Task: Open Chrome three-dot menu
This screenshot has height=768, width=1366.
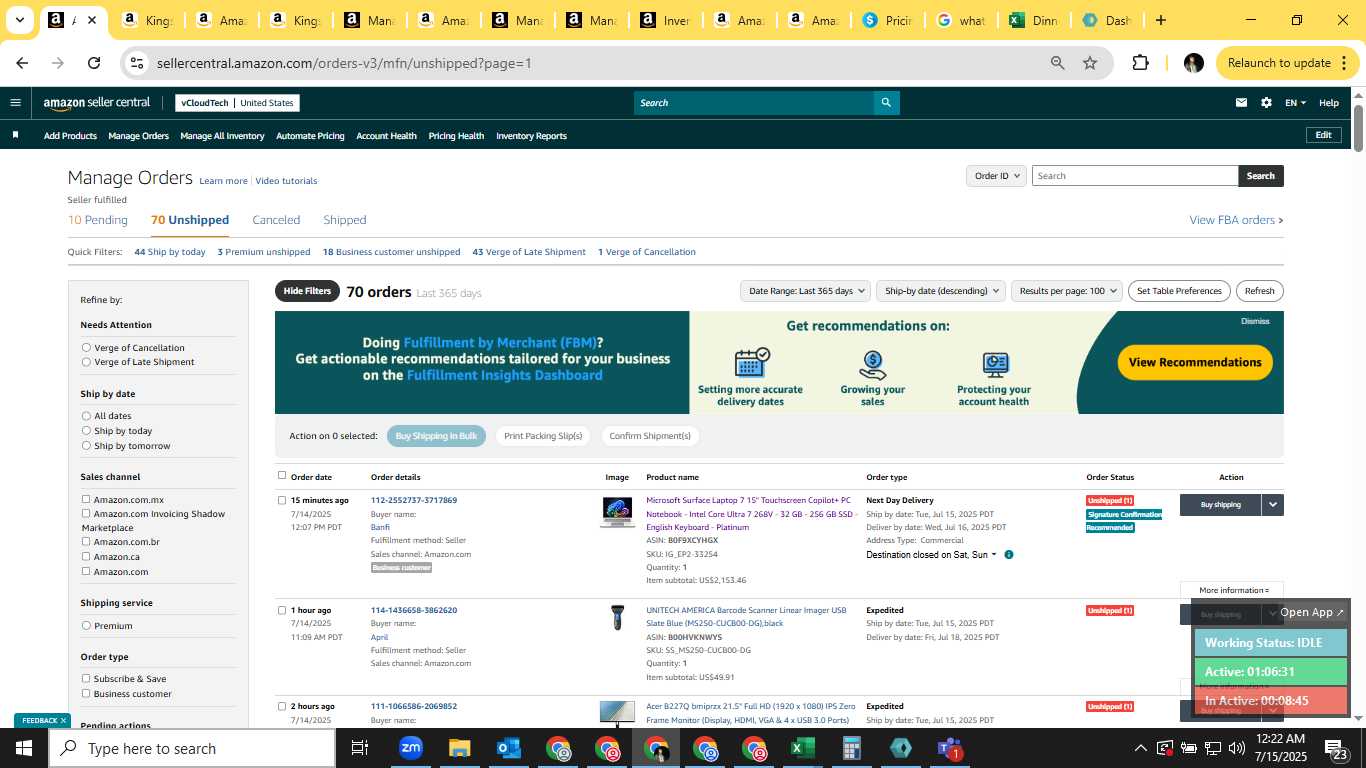Action: coord(1342,63)
